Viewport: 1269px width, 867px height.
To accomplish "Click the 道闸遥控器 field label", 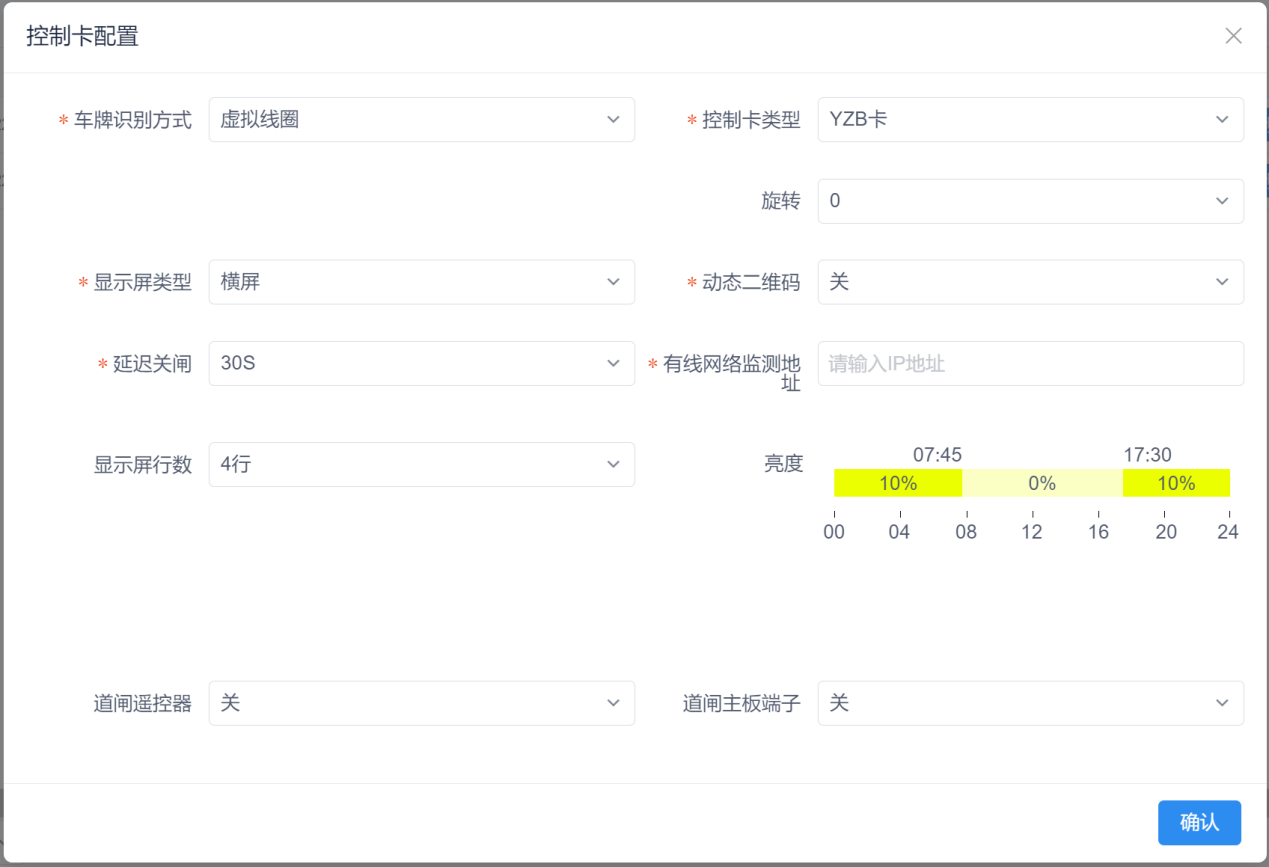I will (143, 703).
